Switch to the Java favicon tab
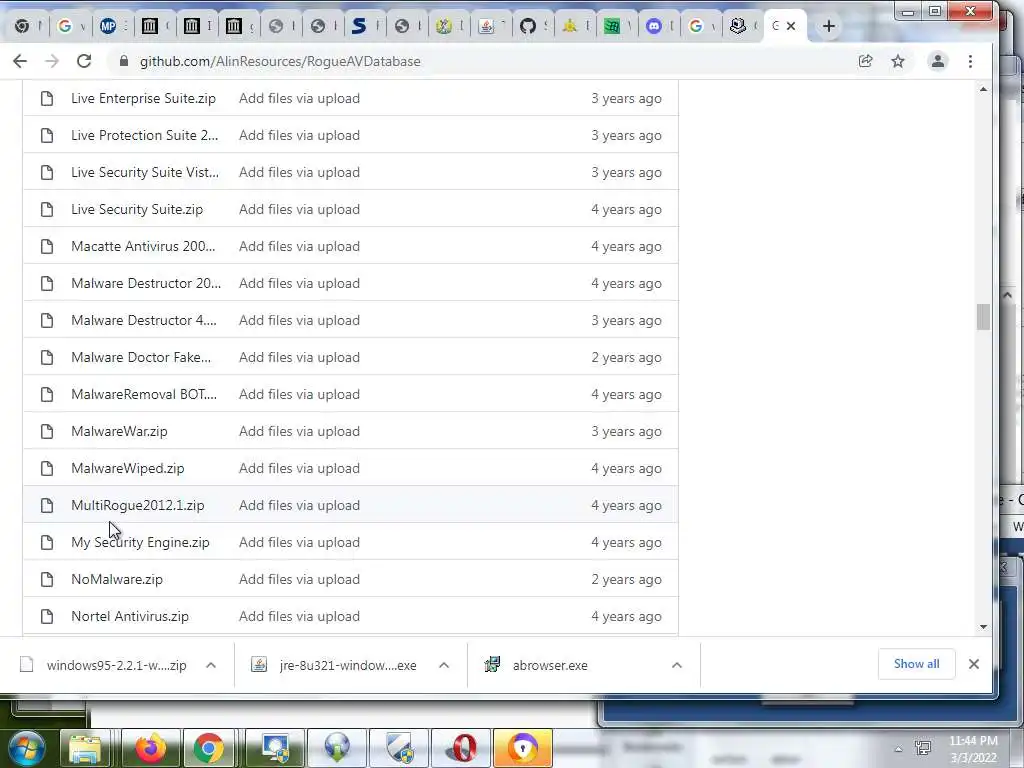 [486, 26]
